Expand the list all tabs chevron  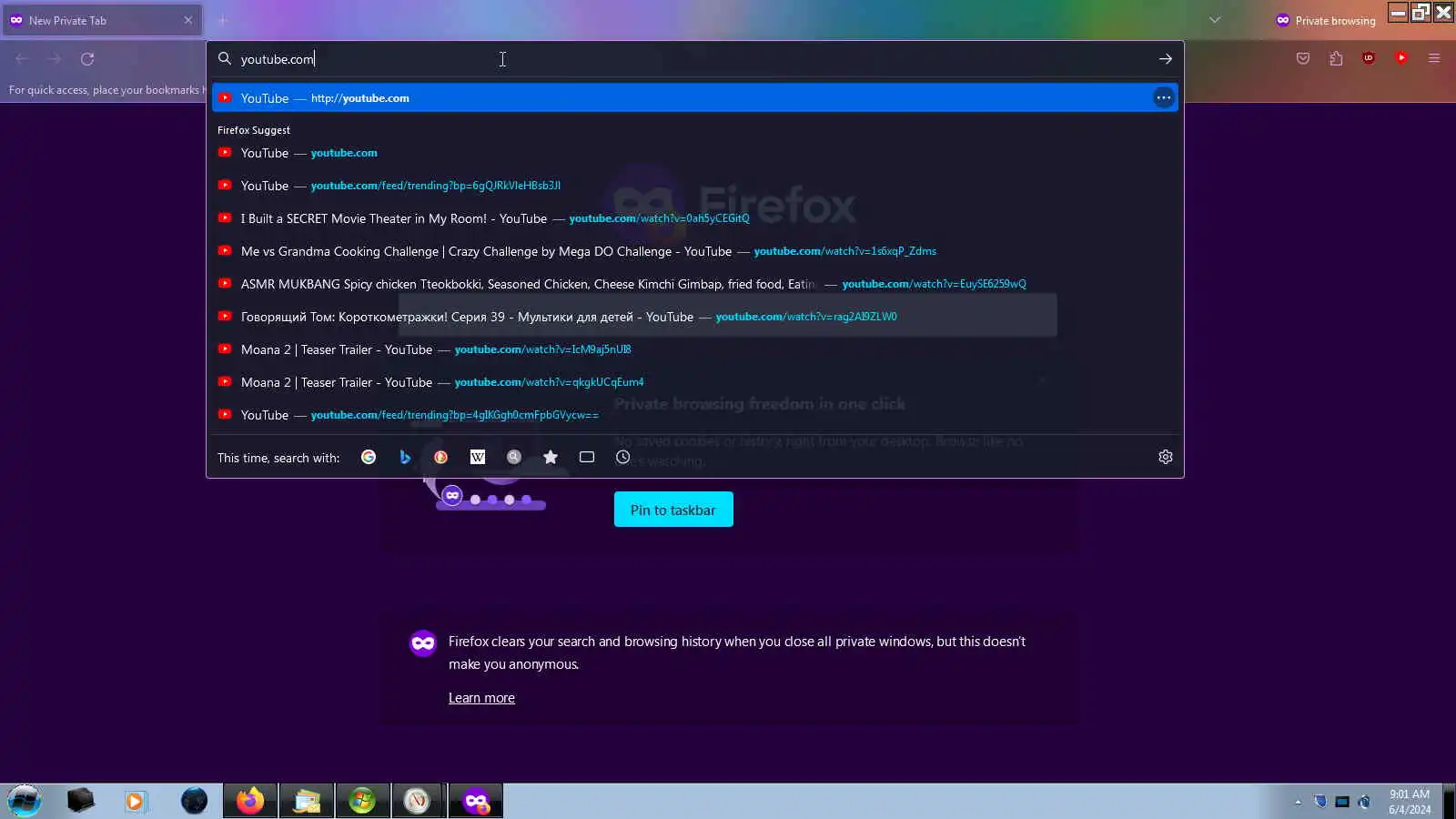pyautogui.click(x=1215, y=20)
